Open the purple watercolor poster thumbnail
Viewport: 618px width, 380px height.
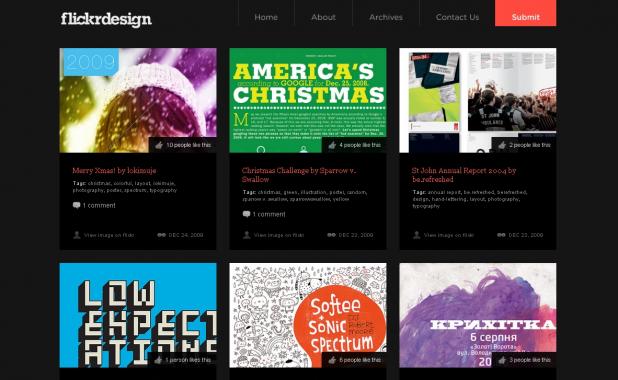(x=478, y=315)
